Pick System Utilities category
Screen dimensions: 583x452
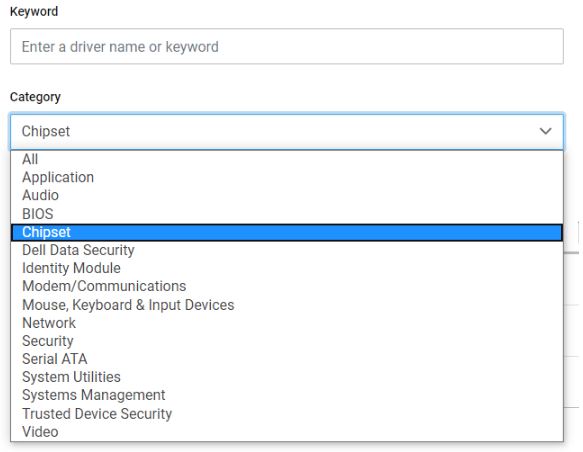287,377
